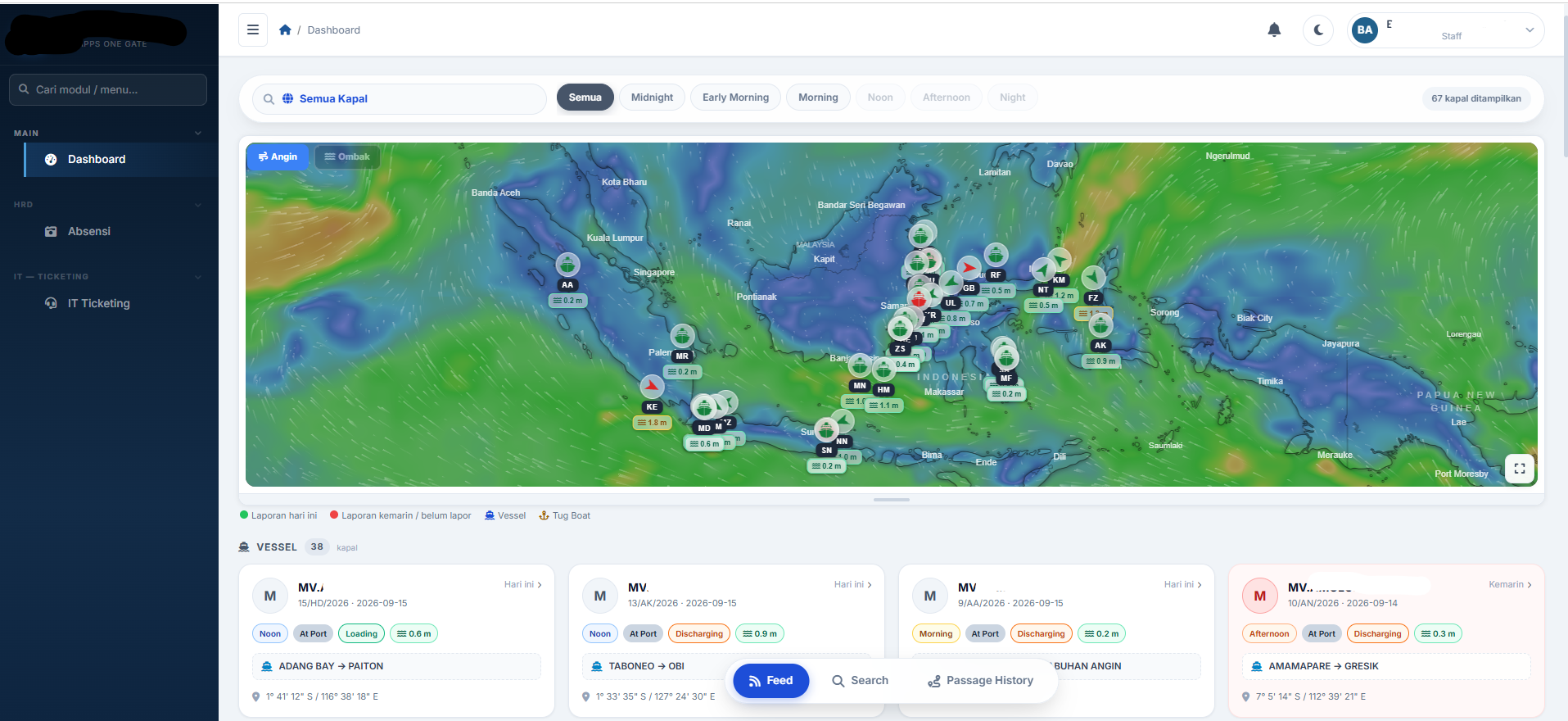Image resolution: width=1568 pixels, height=721 pixels.
Task: Click the Tug Boat legend entry
Action: pyautogui.click(x=564, y=515)
